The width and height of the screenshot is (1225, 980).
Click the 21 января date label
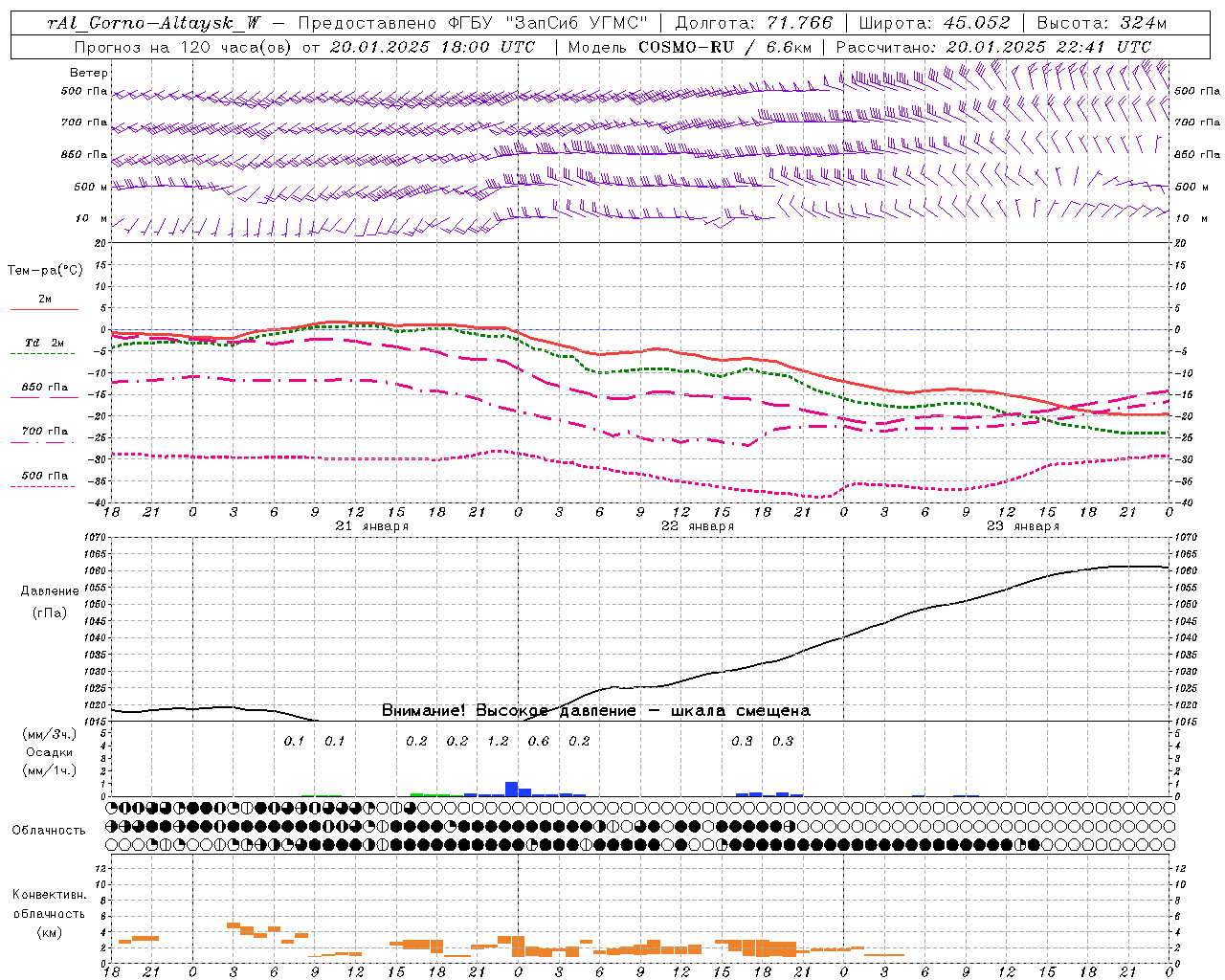pos(372,526)
